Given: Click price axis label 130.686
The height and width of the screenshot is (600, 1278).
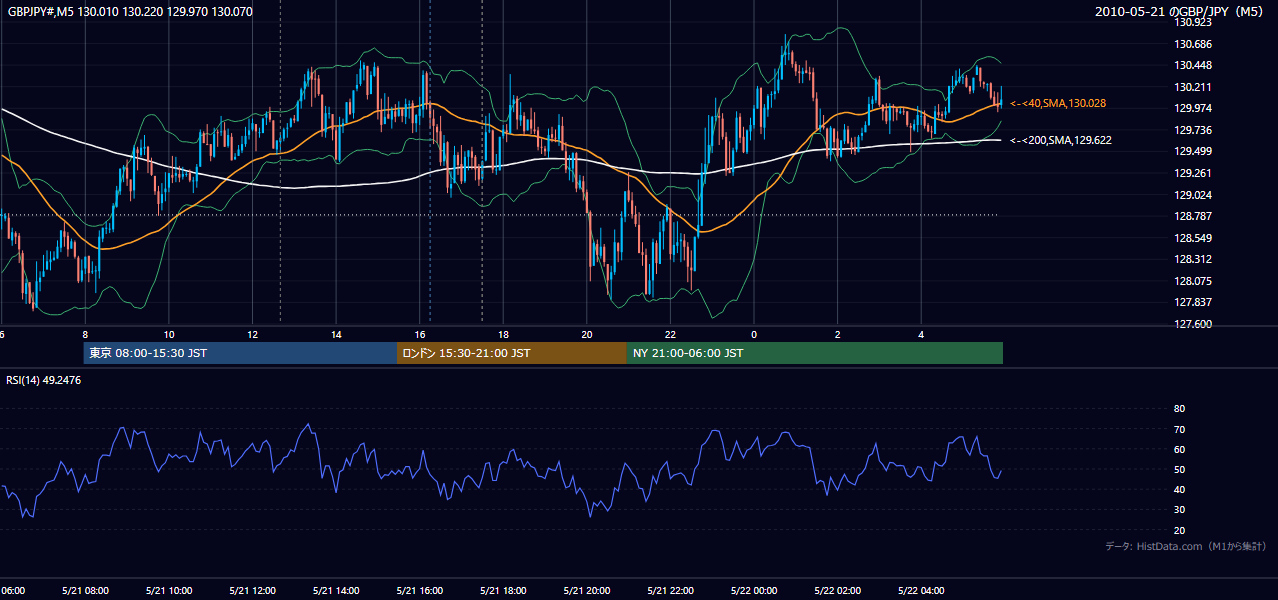Looking at the screenshot, I should point(1194,44).
